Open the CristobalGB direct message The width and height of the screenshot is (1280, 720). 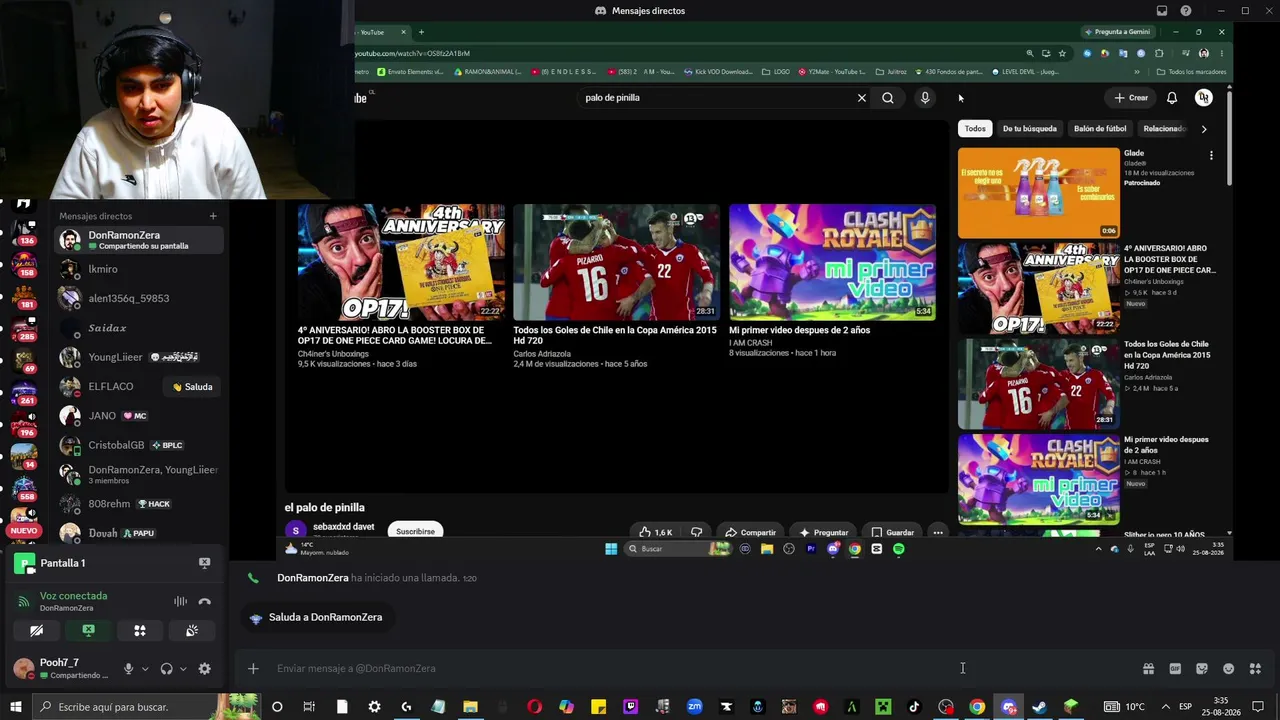139,445
